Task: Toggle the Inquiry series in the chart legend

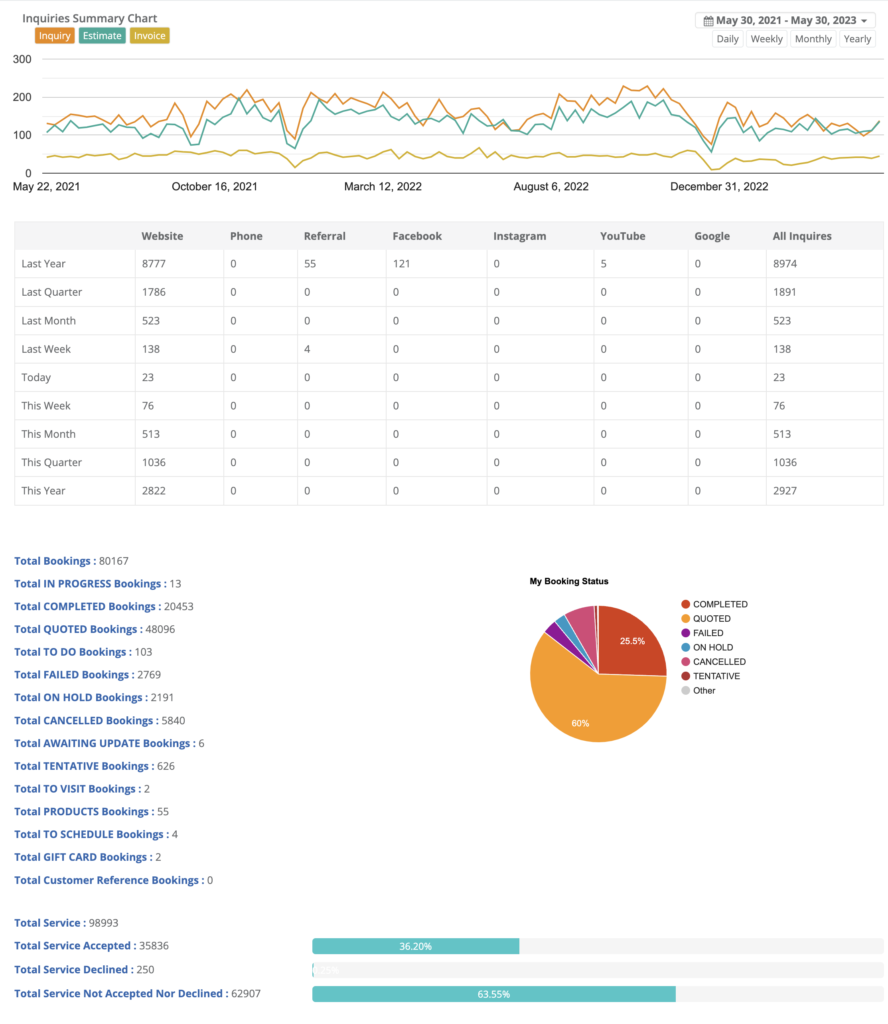Action: [x=54, y=36]
